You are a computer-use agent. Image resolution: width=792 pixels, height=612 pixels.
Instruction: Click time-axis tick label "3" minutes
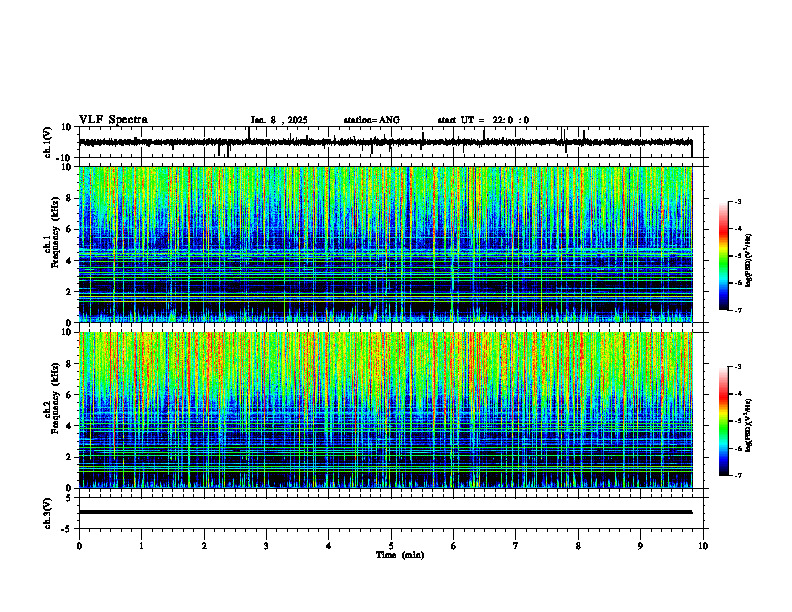pos(266,546)
